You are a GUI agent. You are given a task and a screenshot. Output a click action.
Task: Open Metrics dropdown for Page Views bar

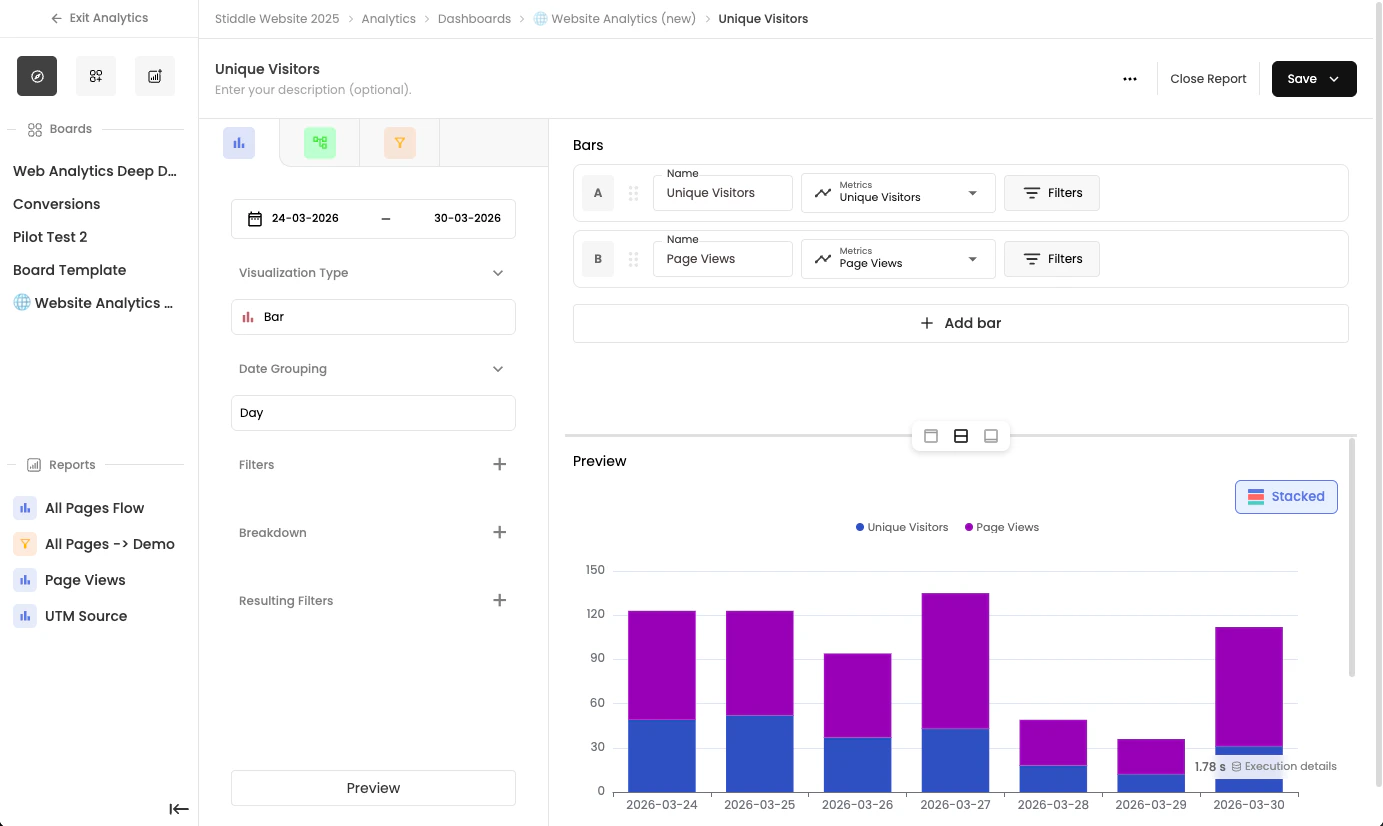pyautogui.click(x=898, y=259)
